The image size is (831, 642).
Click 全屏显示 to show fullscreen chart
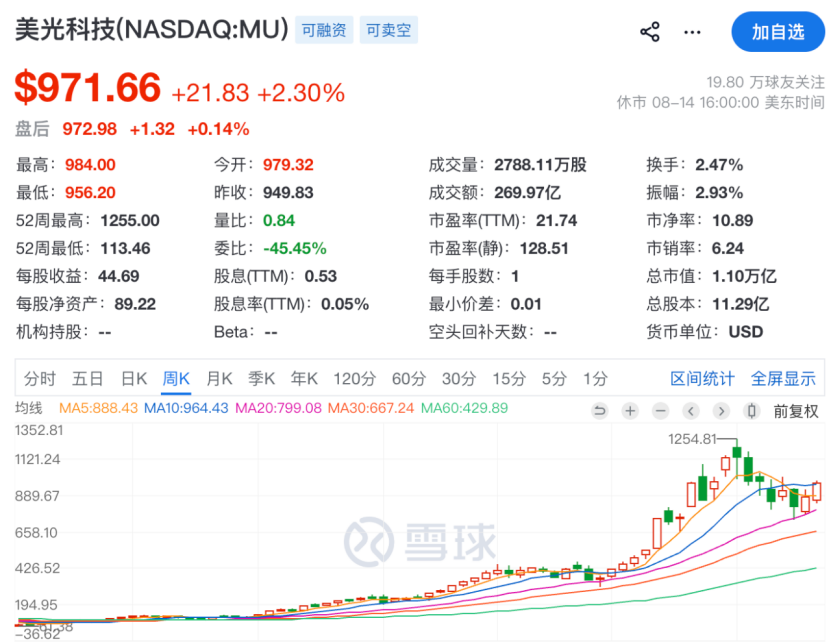point(783,379)
